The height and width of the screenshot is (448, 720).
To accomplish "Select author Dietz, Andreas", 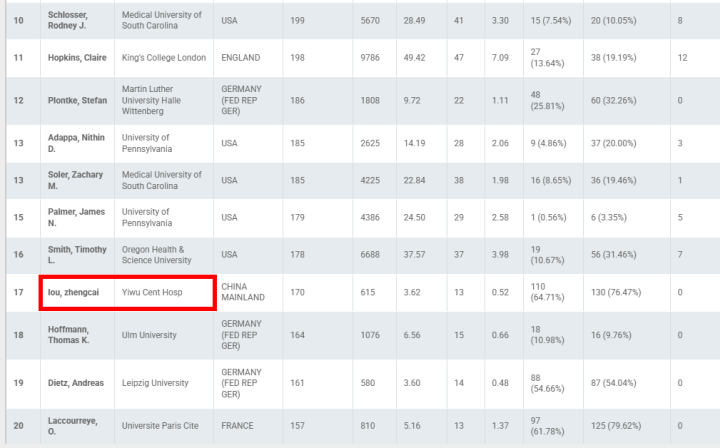I will coord(78,382).
